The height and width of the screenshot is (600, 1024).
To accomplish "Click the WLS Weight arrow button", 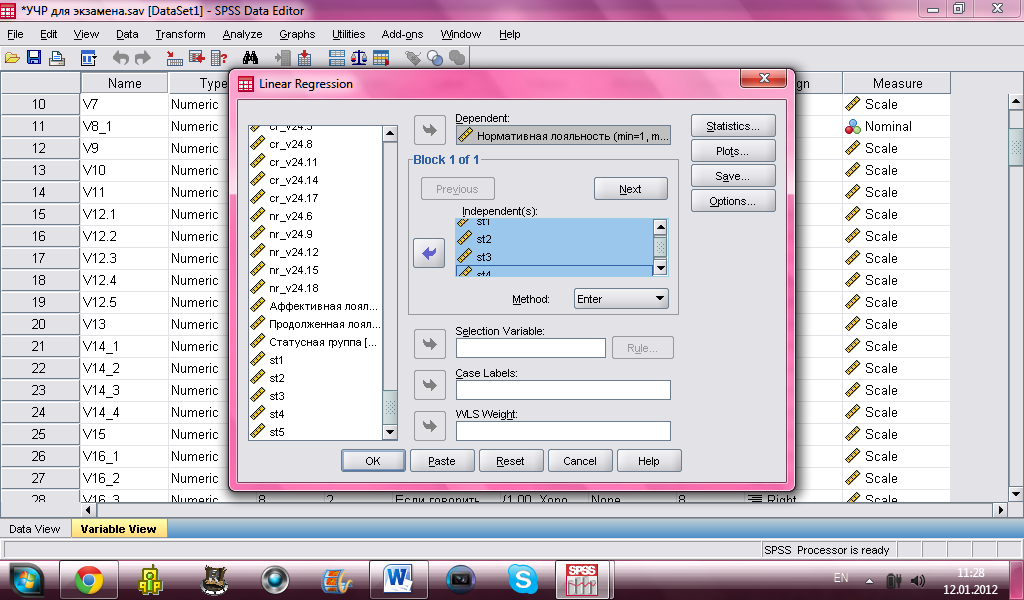I will tap(430, 426).
